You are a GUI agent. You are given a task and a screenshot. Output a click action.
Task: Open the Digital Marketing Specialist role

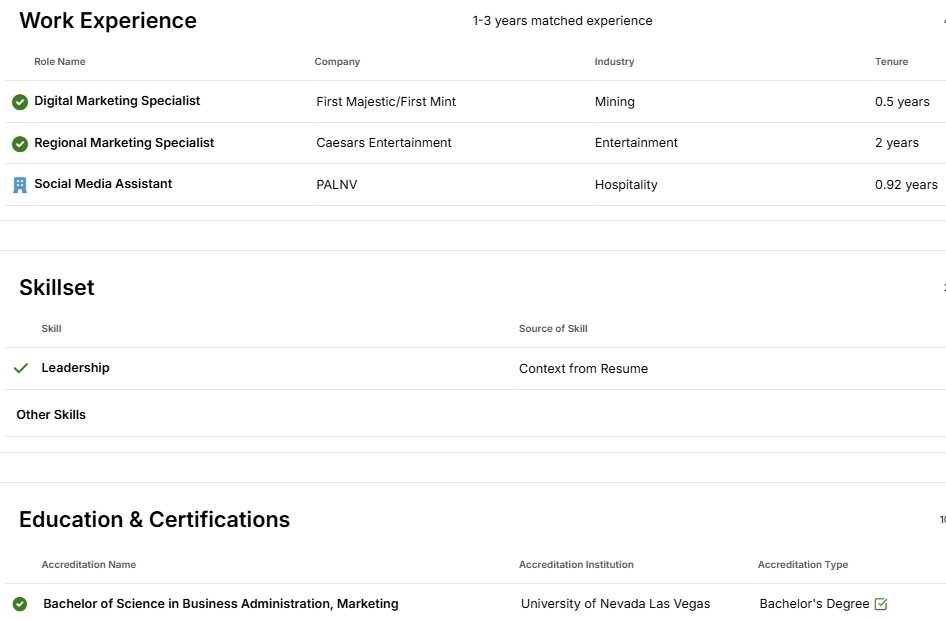[x=117, y=101]
